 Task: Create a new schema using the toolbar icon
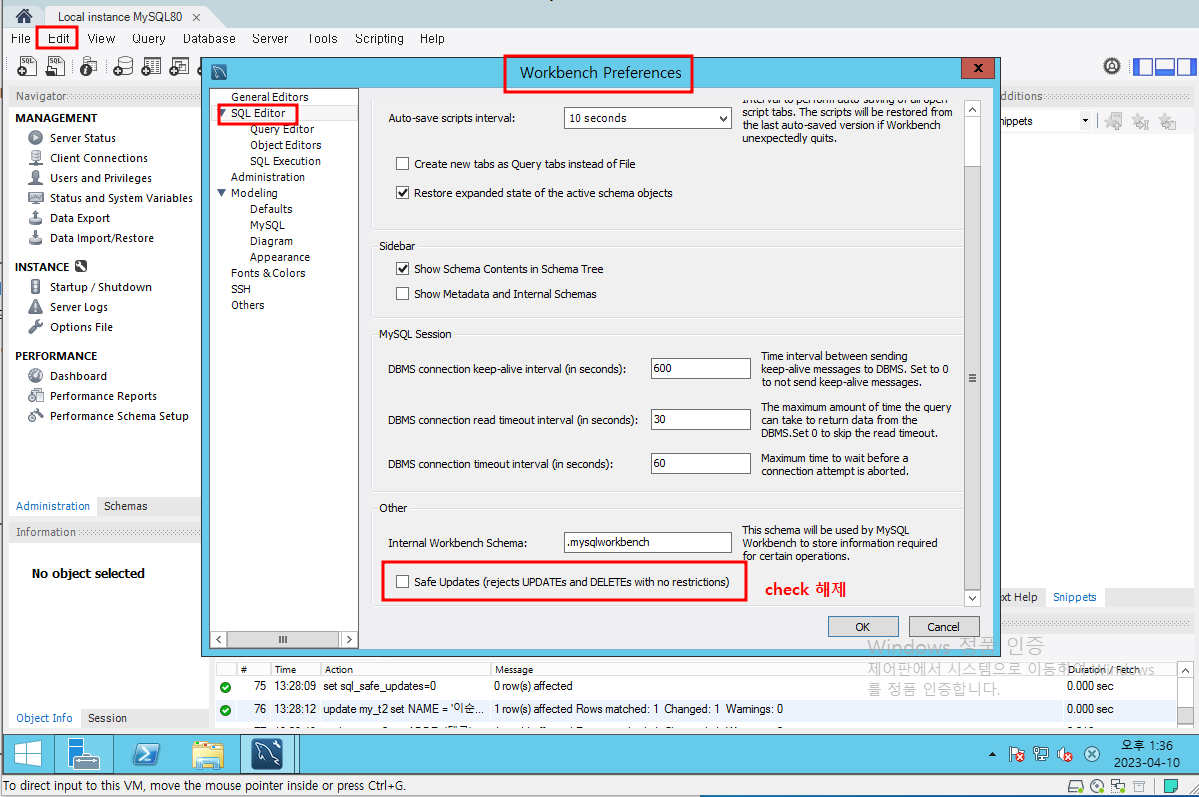click(122, 65)
